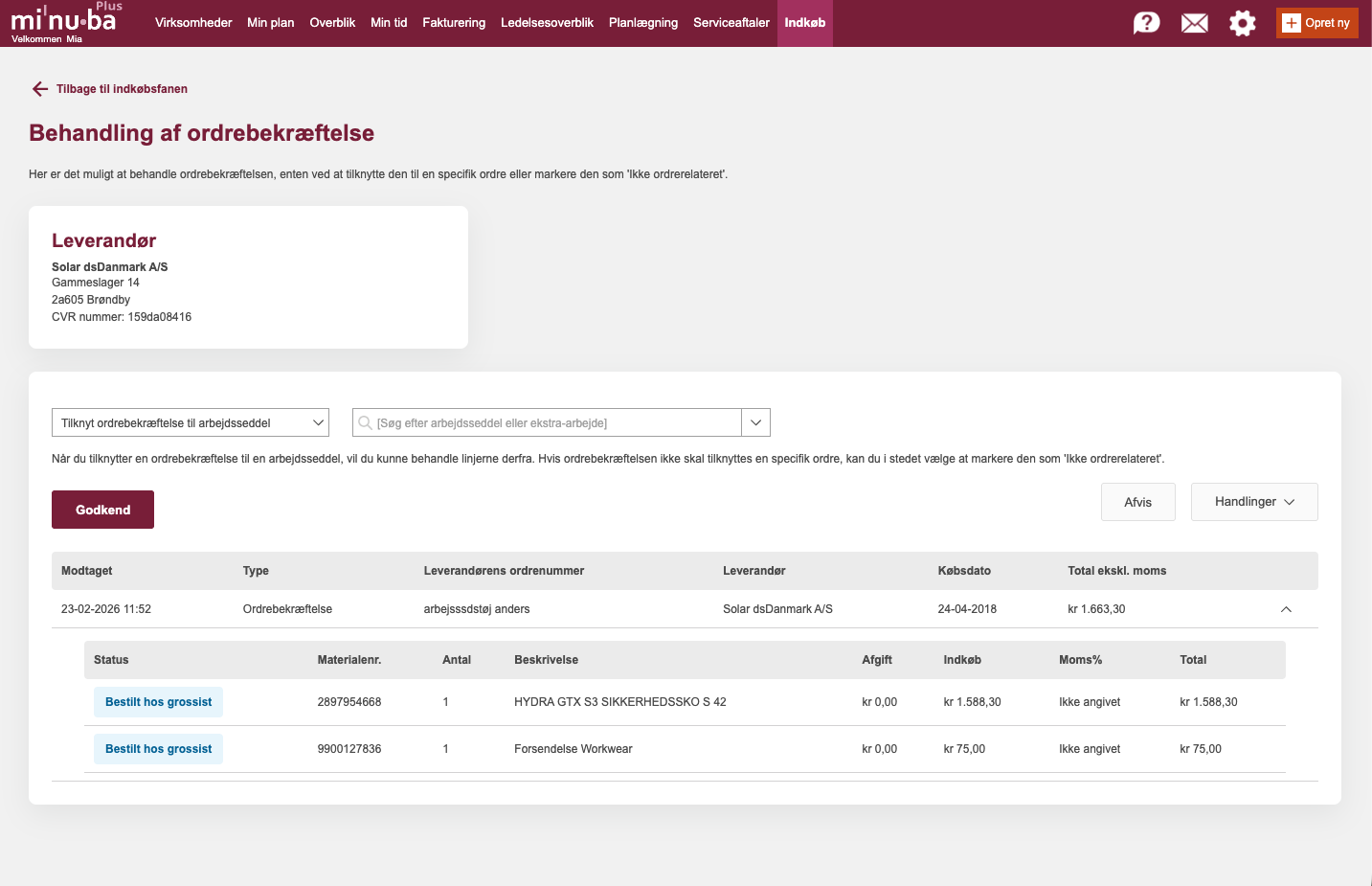The height and width of the screenshot is (886, 1372).
Task: Click the back arrow icon
Action: coord(39,89)
